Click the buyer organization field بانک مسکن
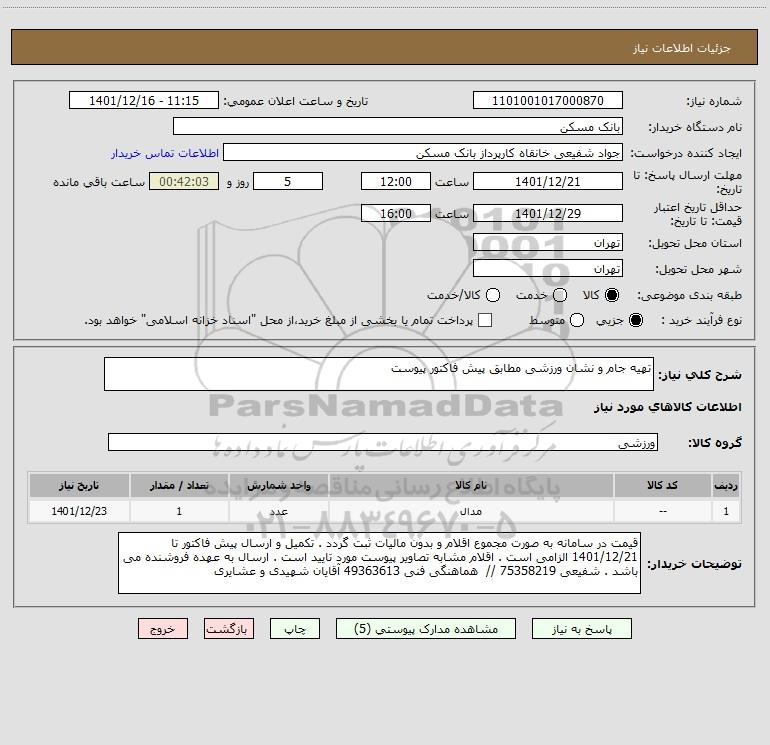The image size is (770, 745). (x=398, y=126)
